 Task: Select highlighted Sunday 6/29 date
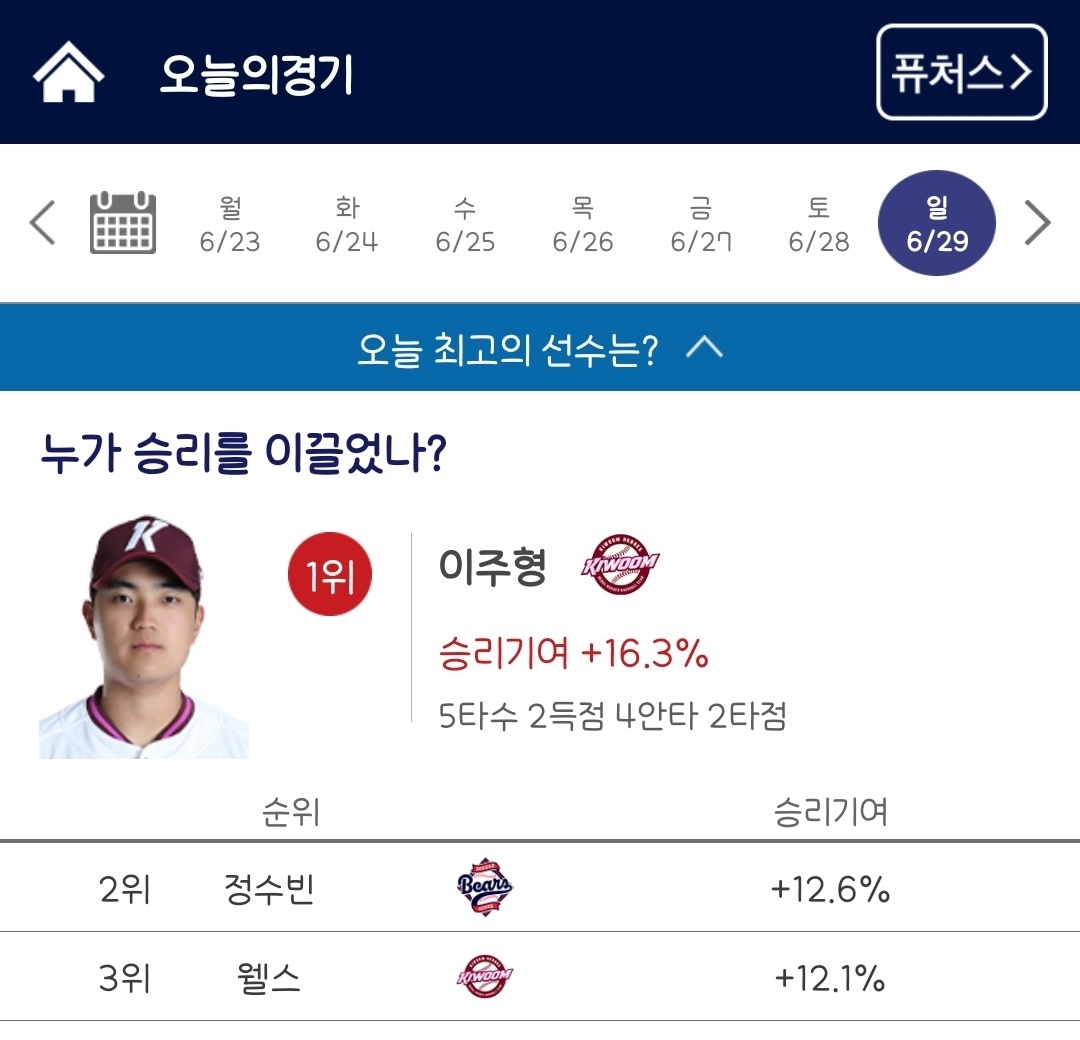937,224
